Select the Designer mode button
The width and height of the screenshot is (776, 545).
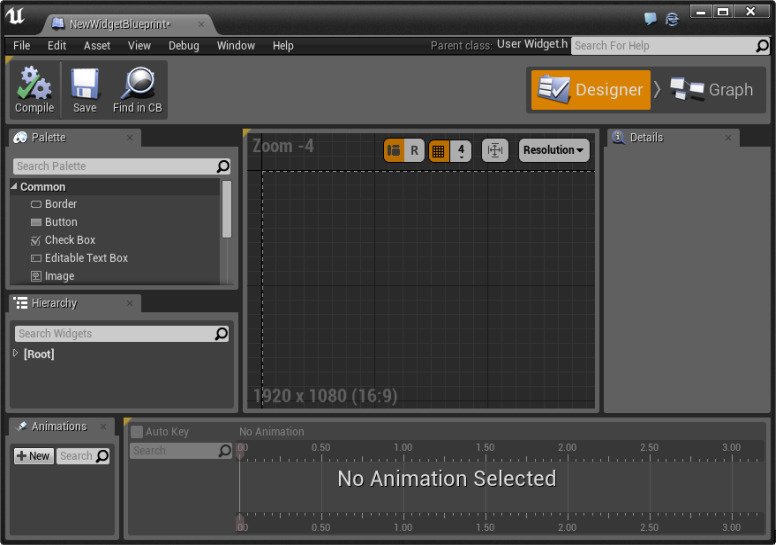590,90
